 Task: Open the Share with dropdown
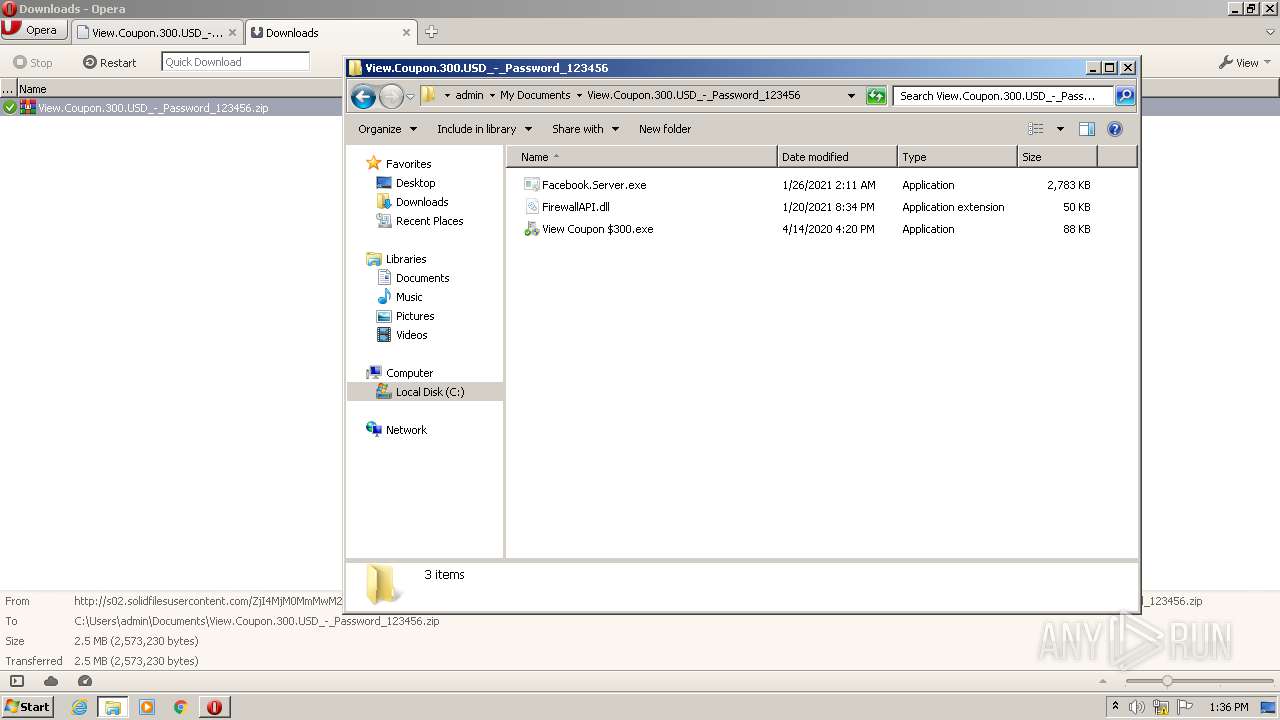(x=585, y=129)
